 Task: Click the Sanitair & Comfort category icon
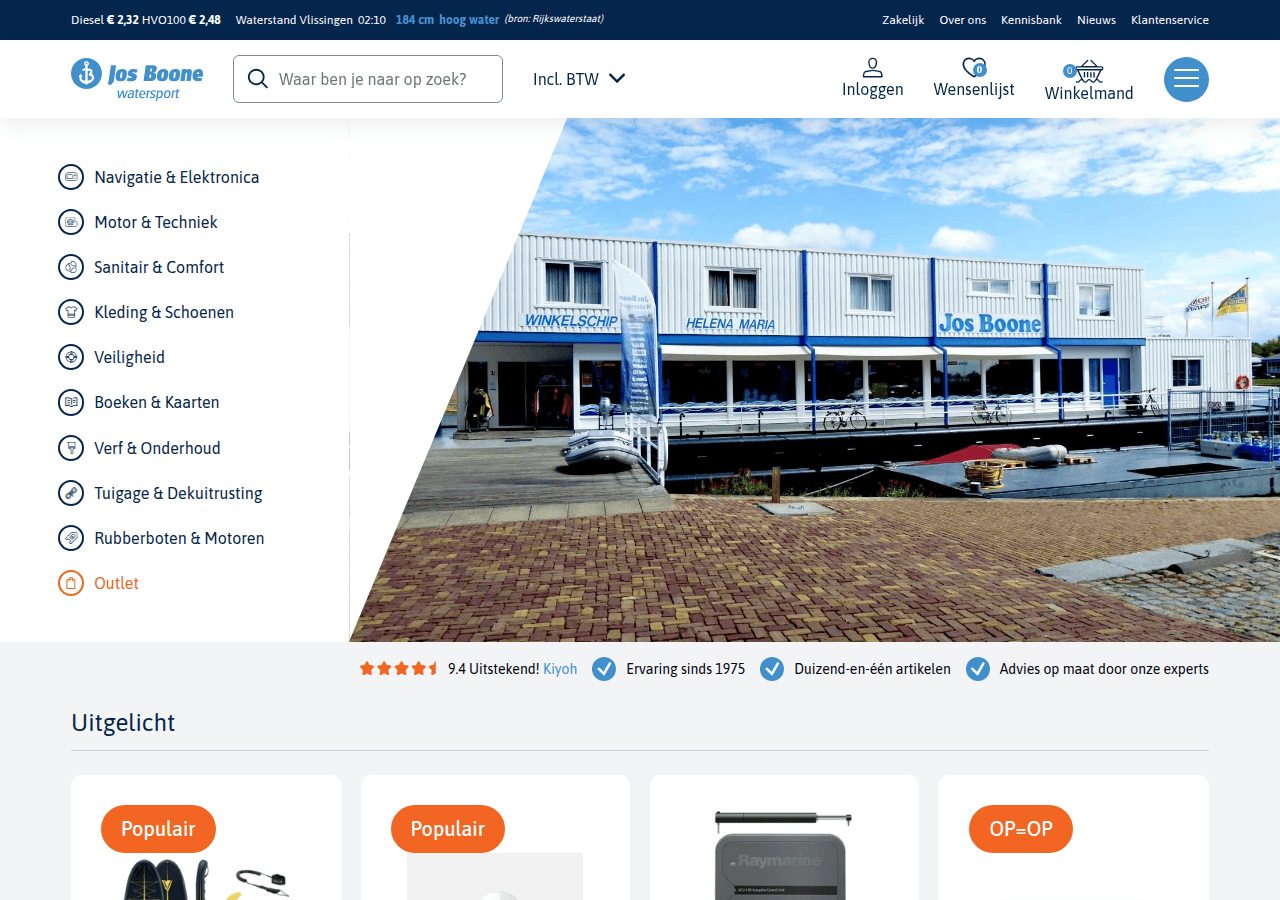[71, 267]
